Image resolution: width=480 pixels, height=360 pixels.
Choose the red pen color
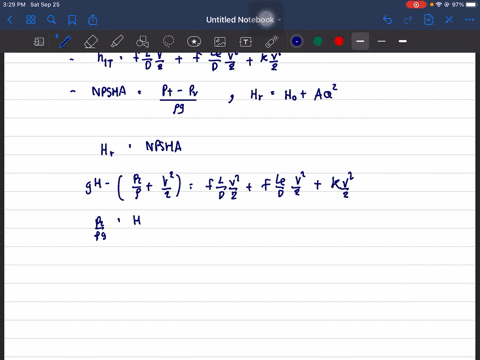click(339, 41)
